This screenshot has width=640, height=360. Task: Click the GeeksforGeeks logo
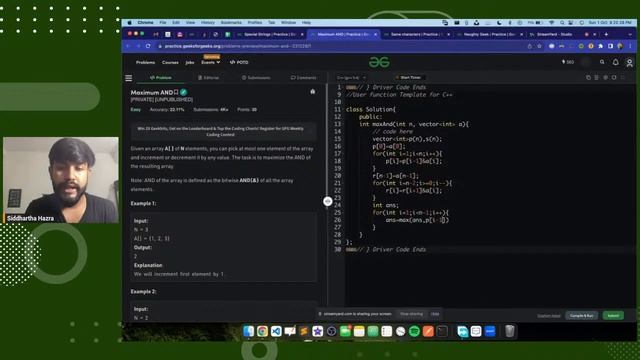click(379, 62)
